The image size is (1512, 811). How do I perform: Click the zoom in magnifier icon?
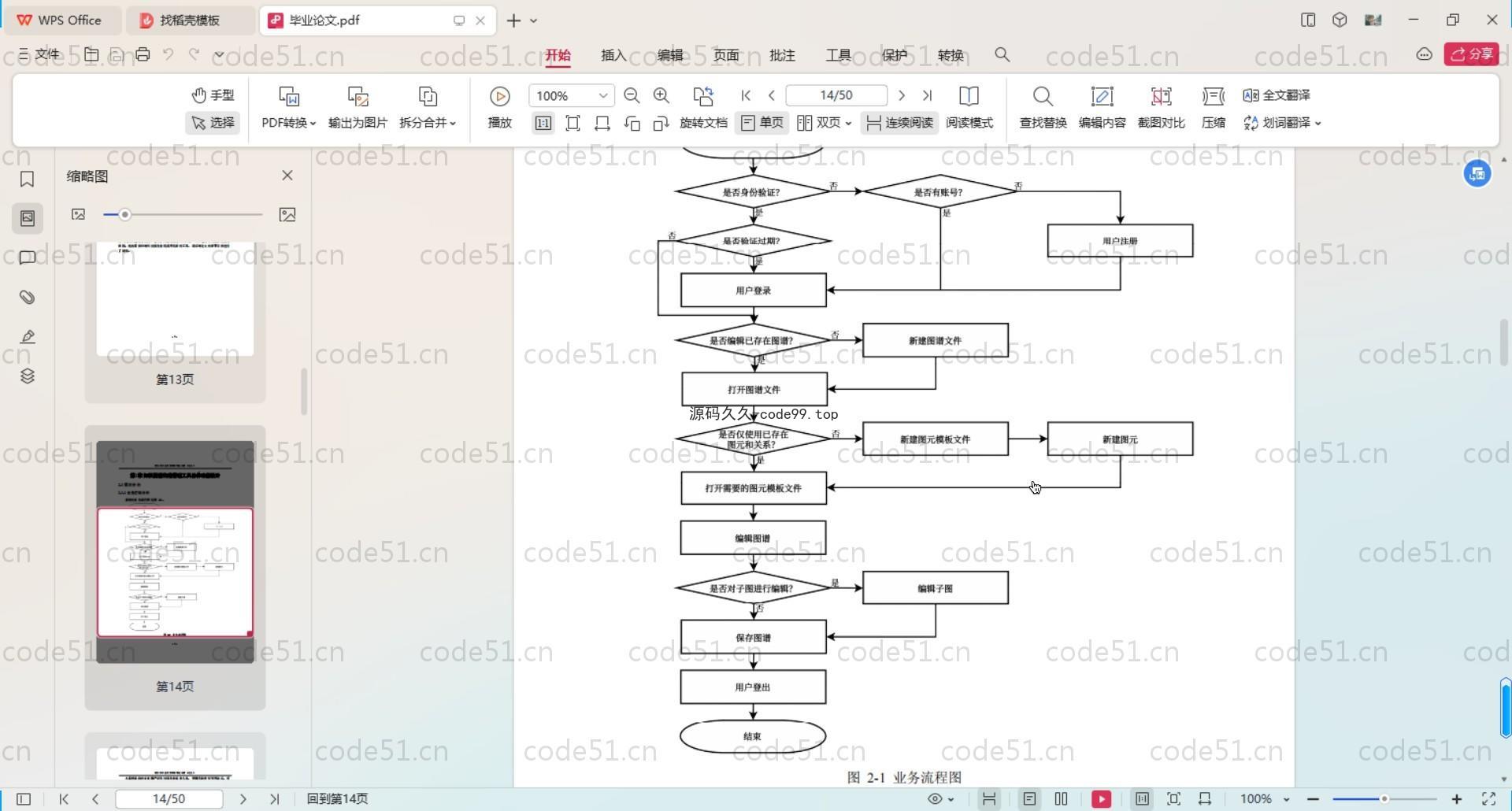tap(661, 95)
